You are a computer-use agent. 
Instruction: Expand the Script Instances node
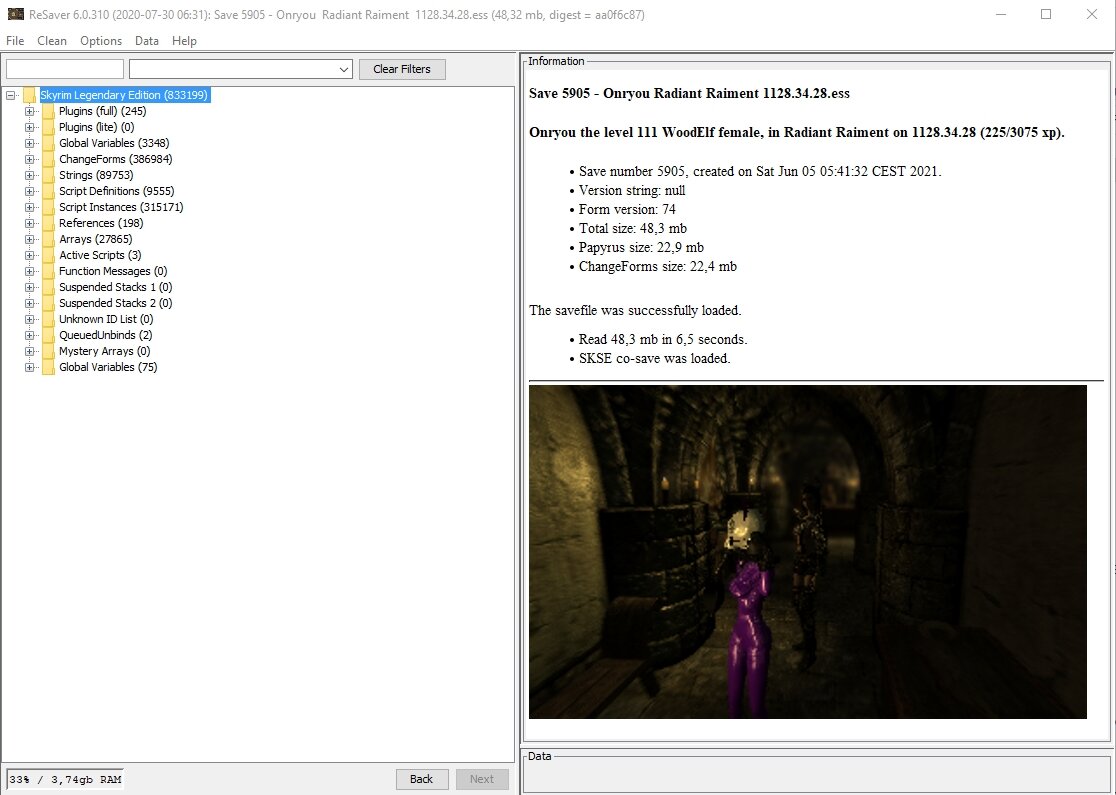(x=29, y=207)
